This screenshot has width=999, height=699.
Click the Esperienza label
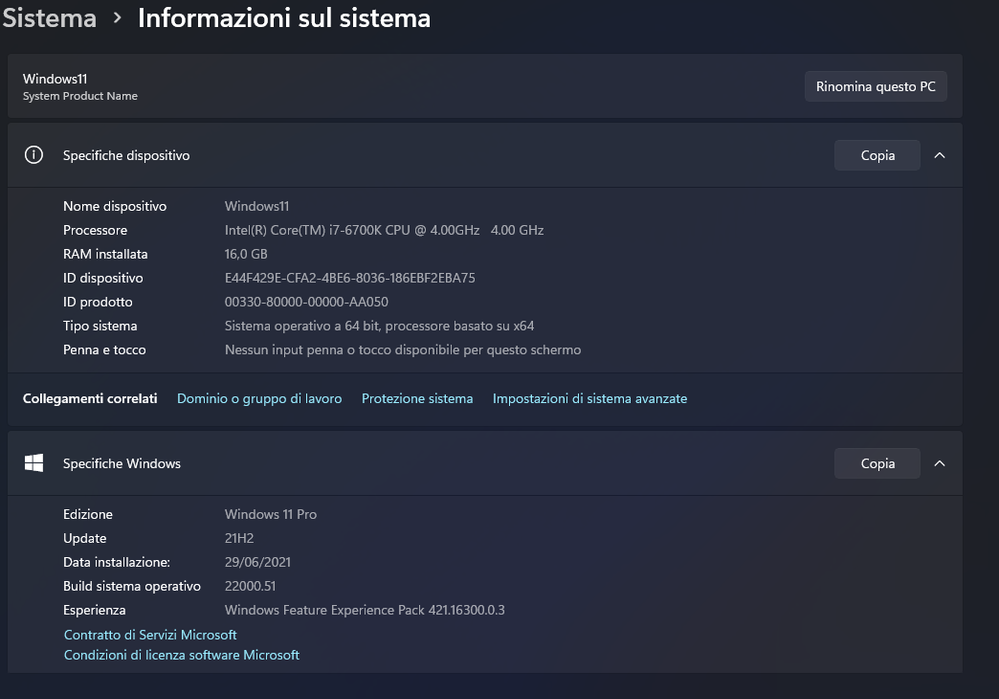tap(94, 610)
